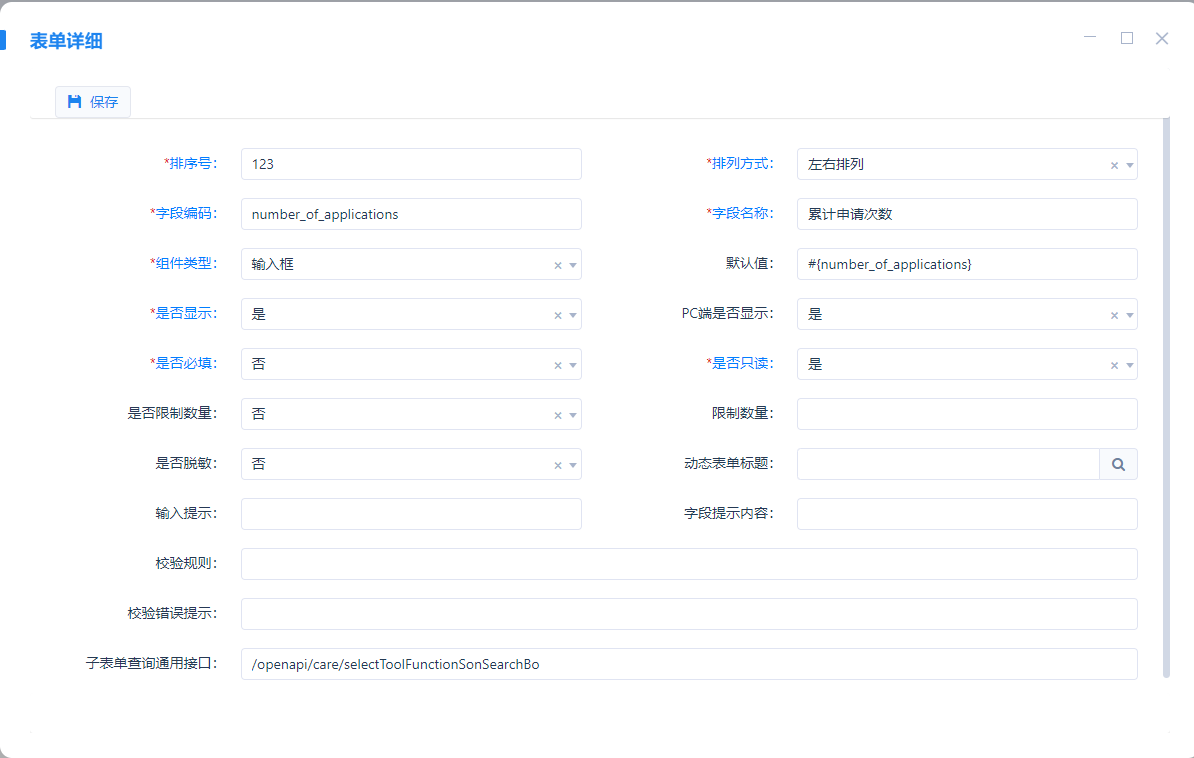Image resolution: width=1194 pixels, height=758 pixels.
Task: Click the 保存 button with disk icon
Action: 93,102
